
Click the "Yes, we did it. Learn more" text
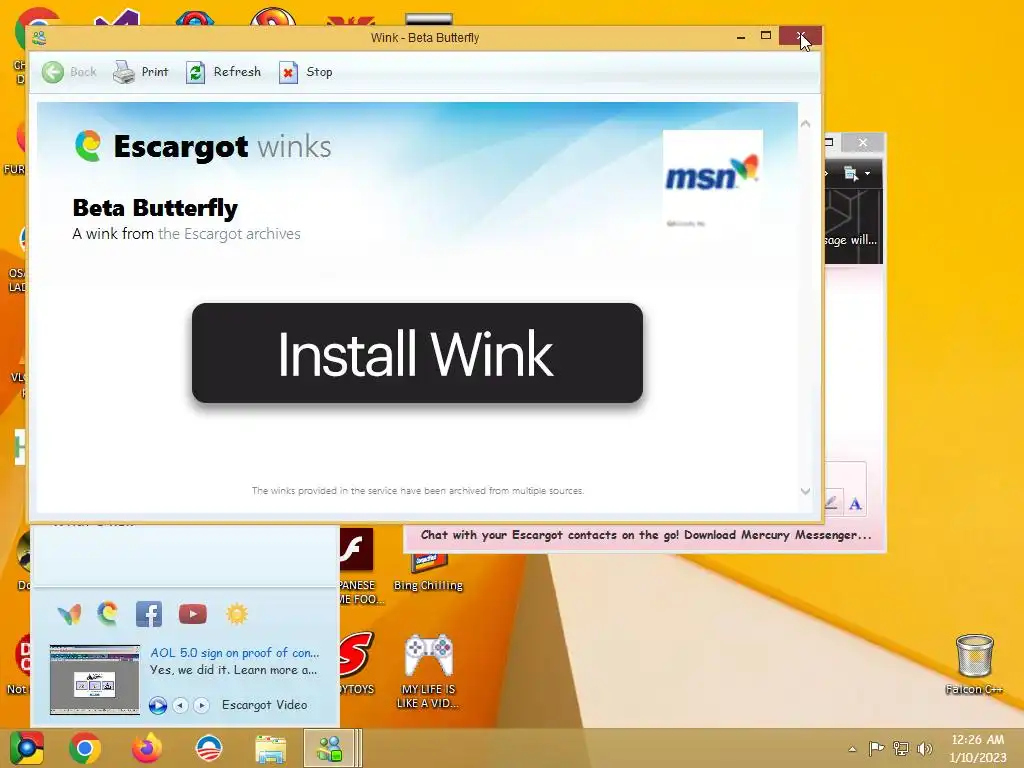click(233, 670)
